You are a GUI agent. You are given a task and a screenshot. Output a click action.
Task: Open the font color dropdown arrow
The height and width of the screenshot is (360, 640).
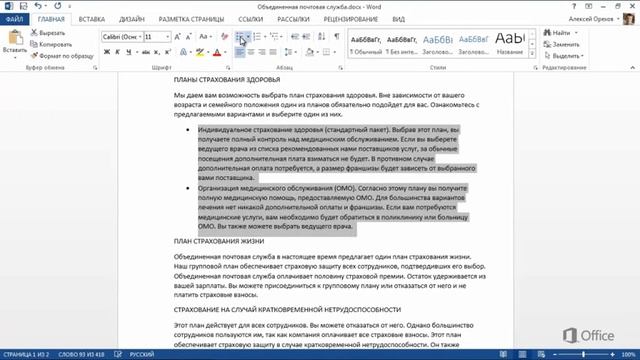pyautogui.click(x=225, y=52)
